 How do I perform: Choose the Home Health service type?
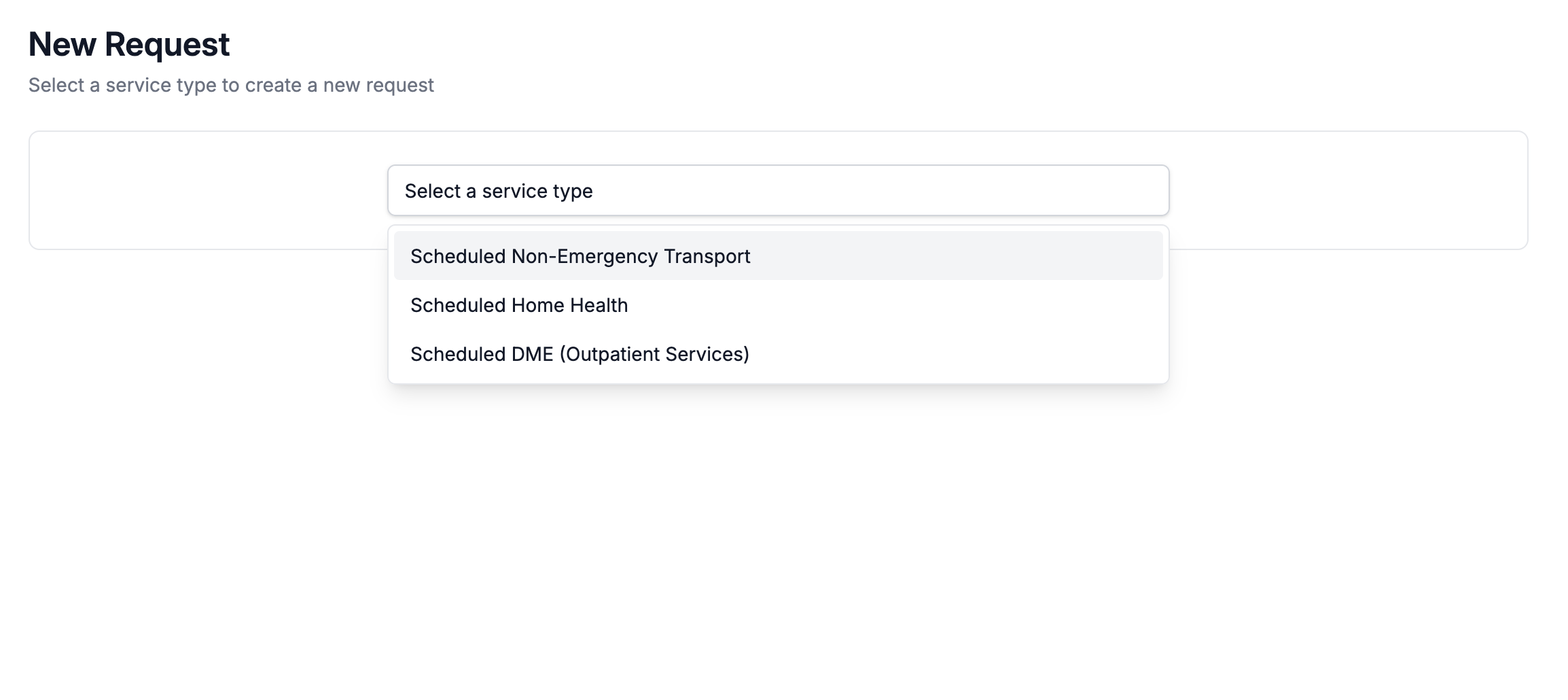coord(519,305)
